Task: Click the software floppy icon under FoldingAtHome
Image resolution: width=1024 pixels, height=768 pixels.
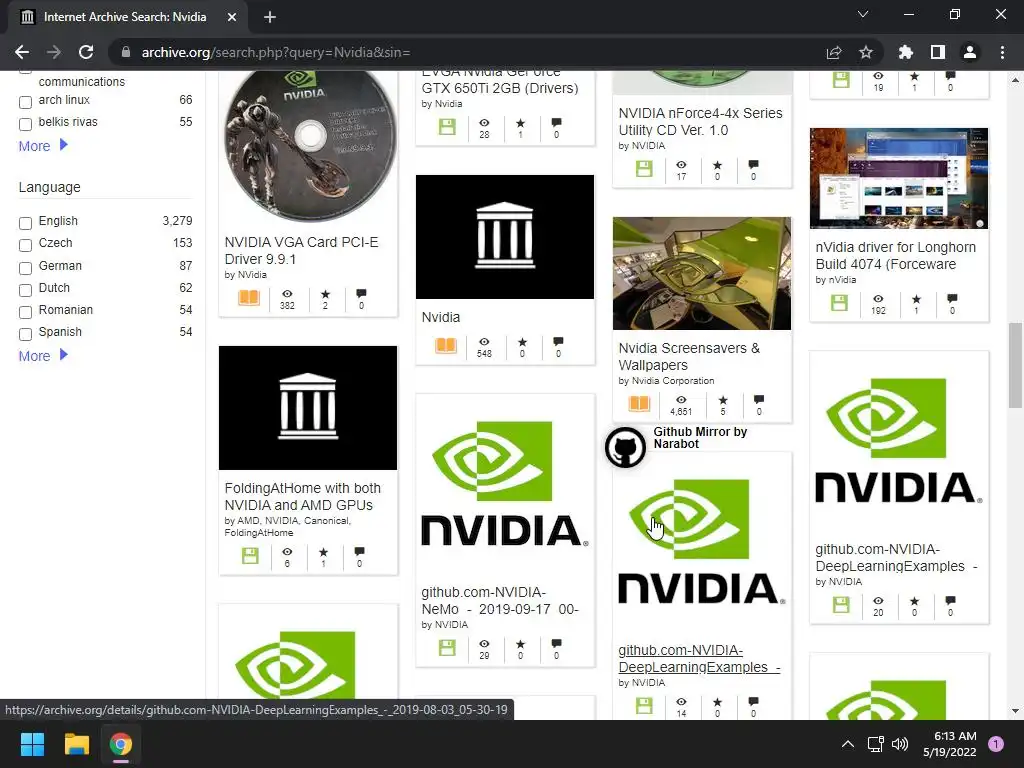Action: tap(250, 556)
